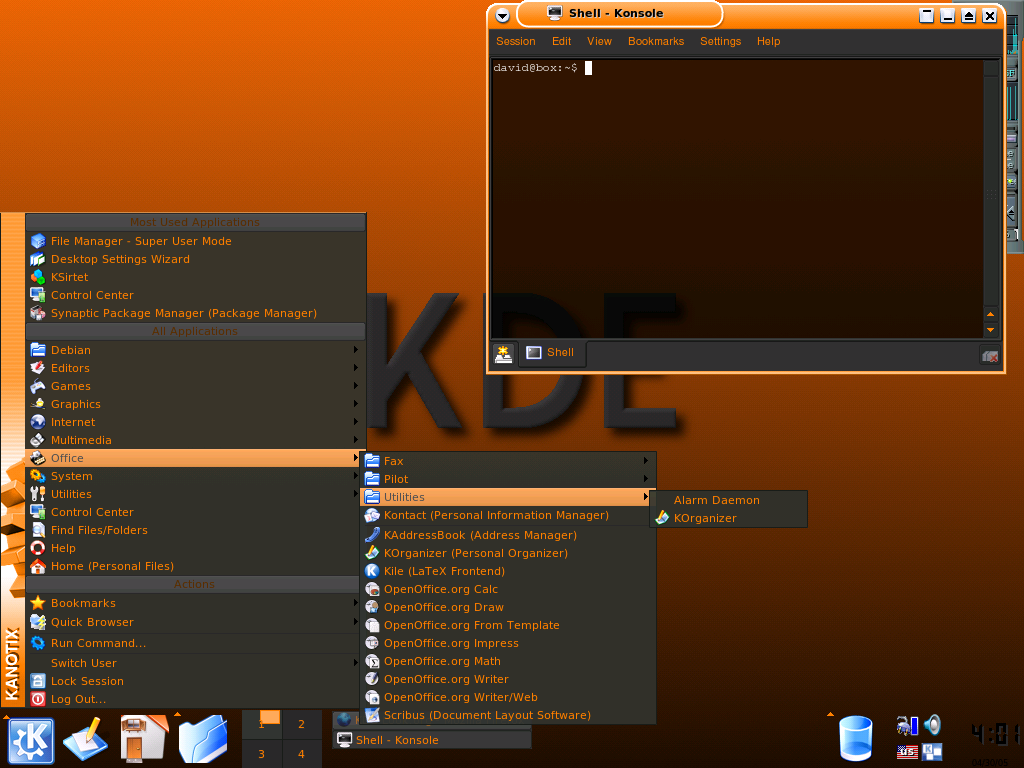Screen dimensions: 1024x768
Task: Open Kontact Personal Information Manager
Action: coord(507,515)
